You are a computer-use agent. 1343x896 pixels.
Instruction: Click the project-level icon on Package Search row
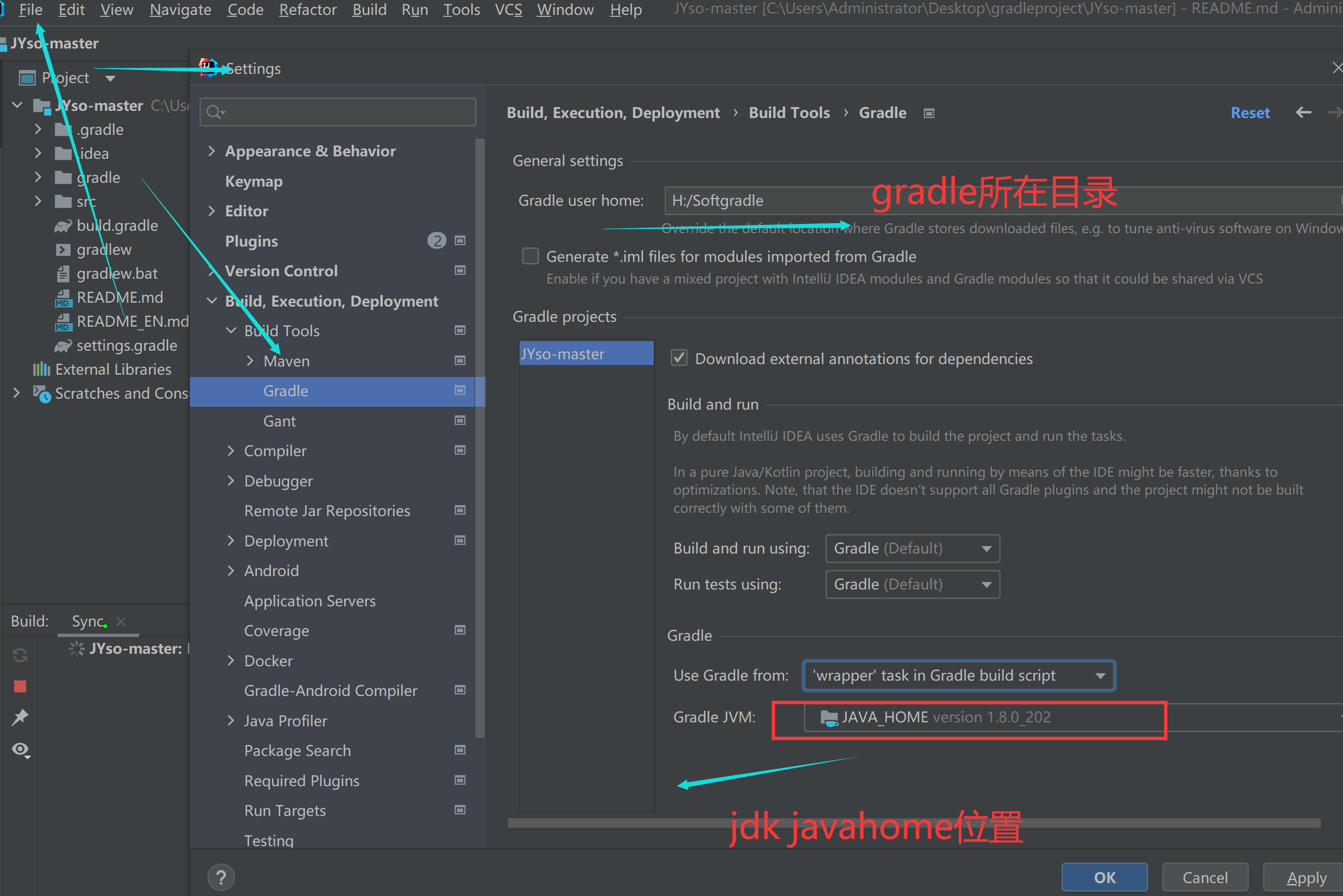(x=460, y=750)
